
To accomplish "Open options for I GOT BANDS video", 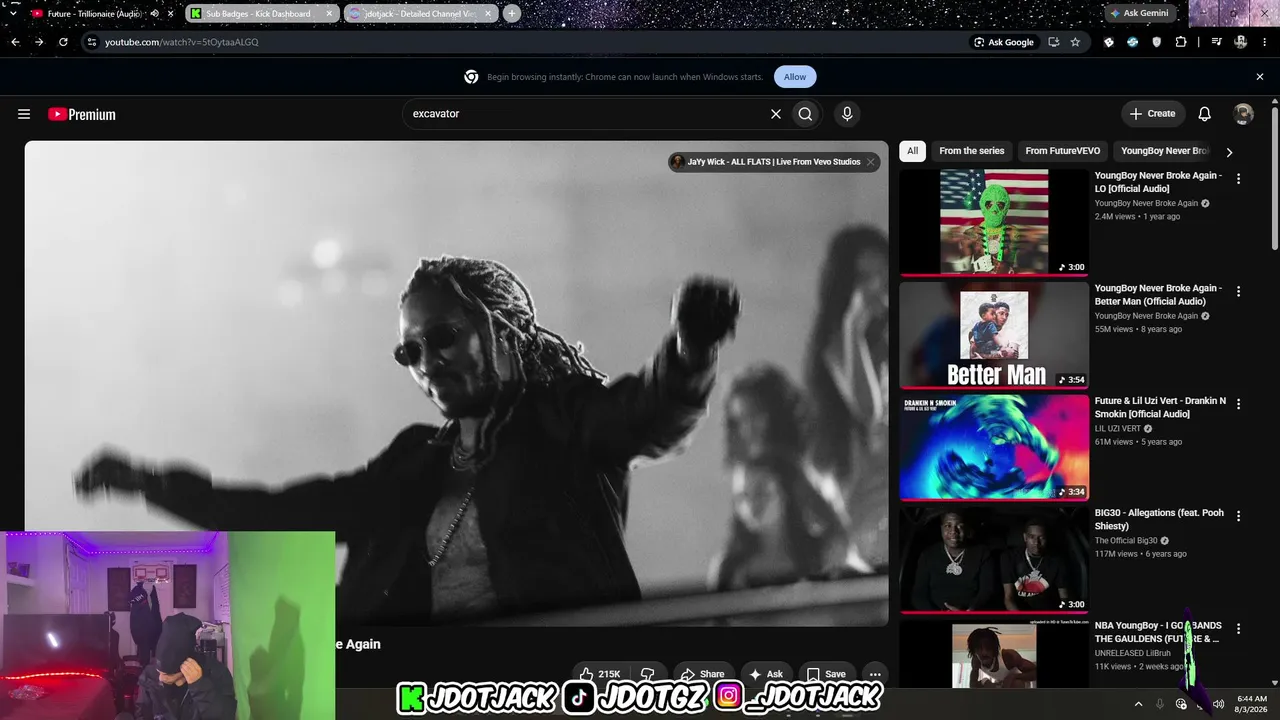I will point(1238,629).
